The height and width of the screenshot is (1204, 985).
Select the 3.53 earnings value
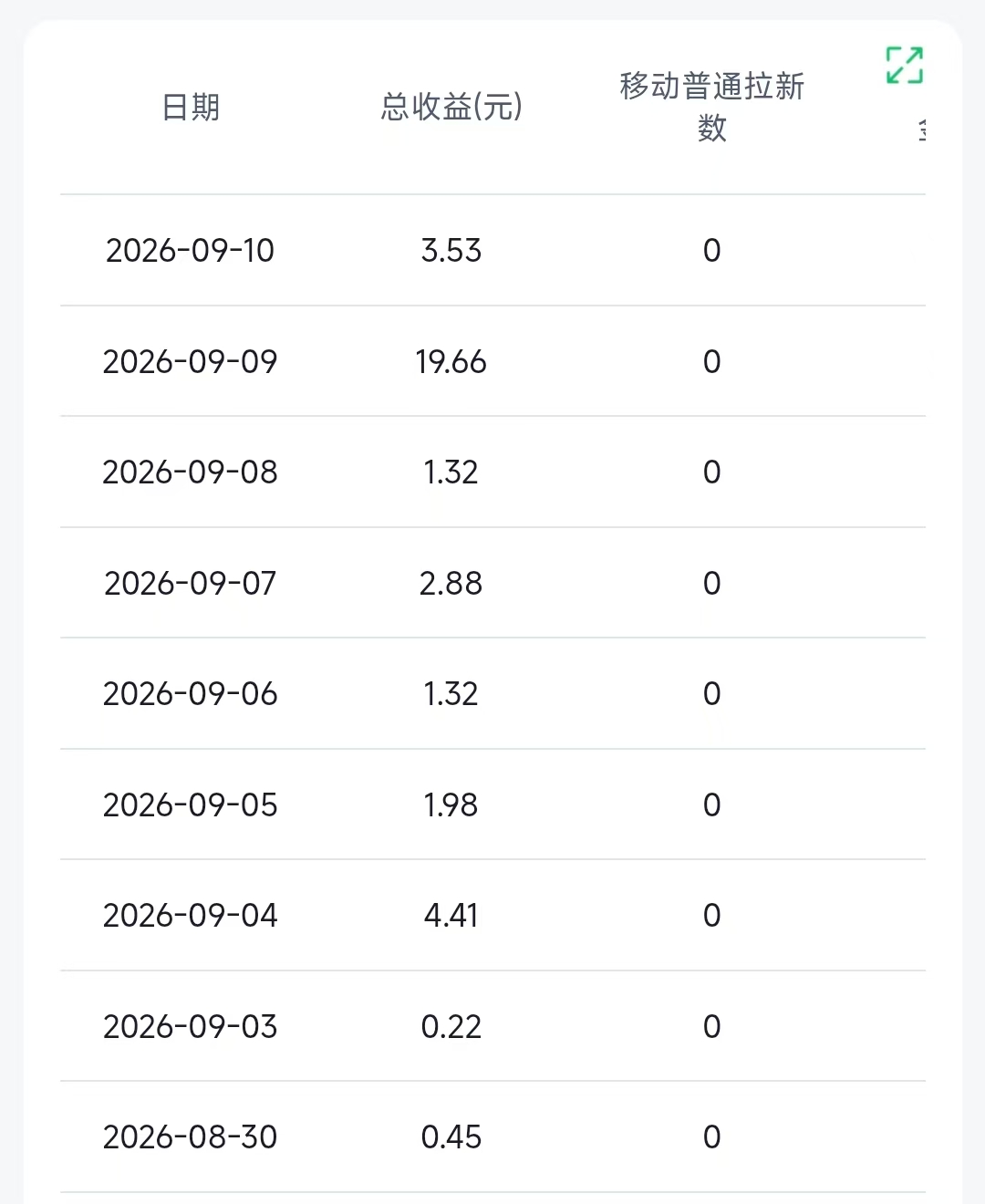[451, 250]
